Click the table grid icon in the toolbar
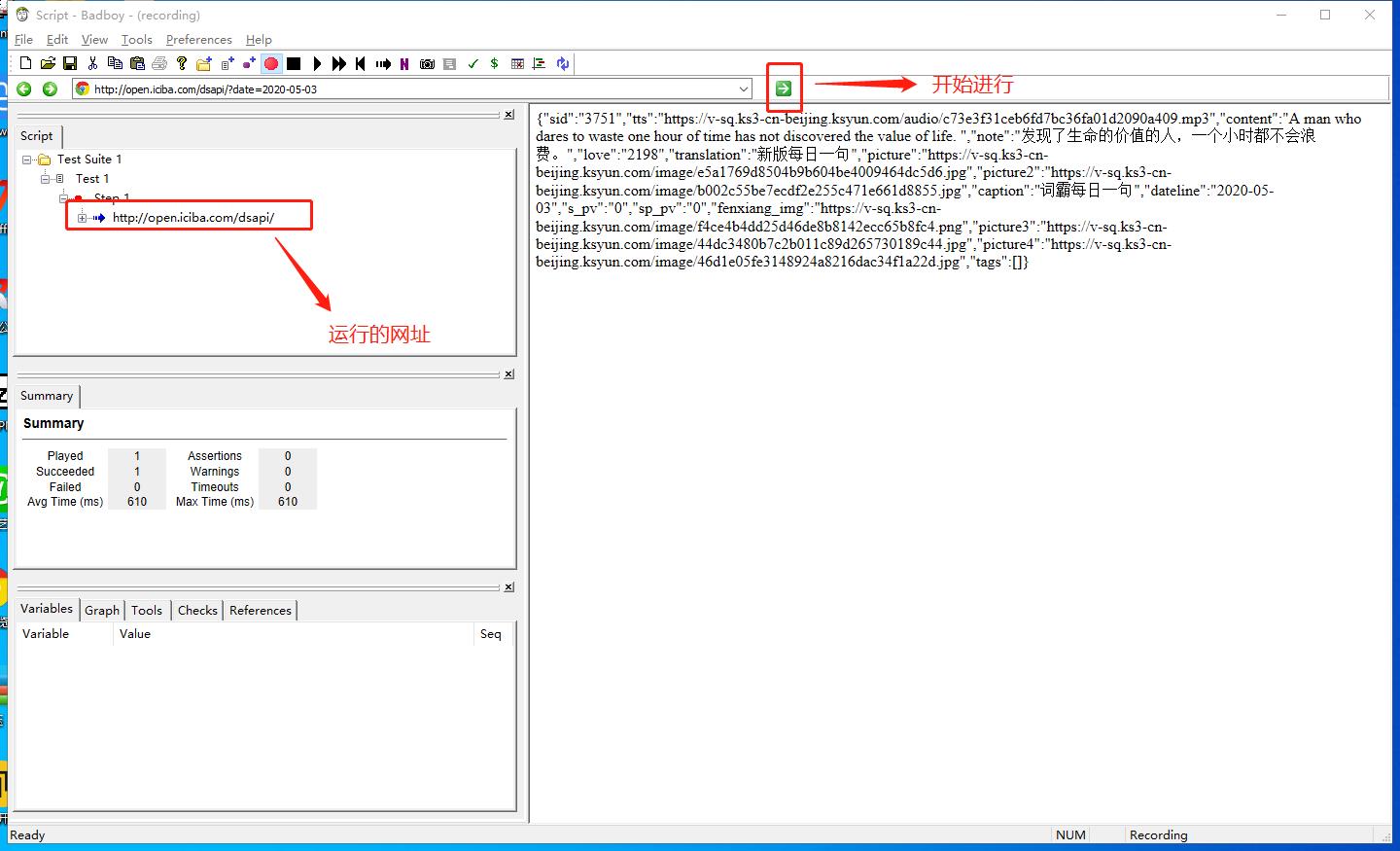 point(517,63)
